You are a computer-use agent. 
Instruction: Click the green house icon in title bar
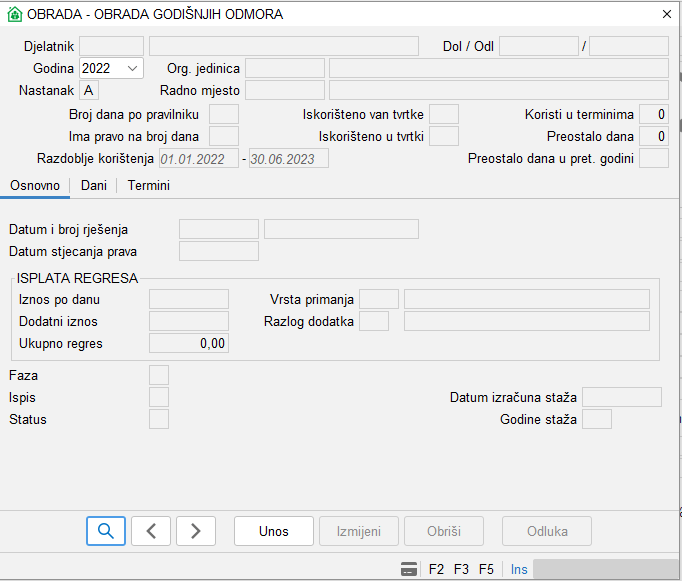tap(14, 14)
